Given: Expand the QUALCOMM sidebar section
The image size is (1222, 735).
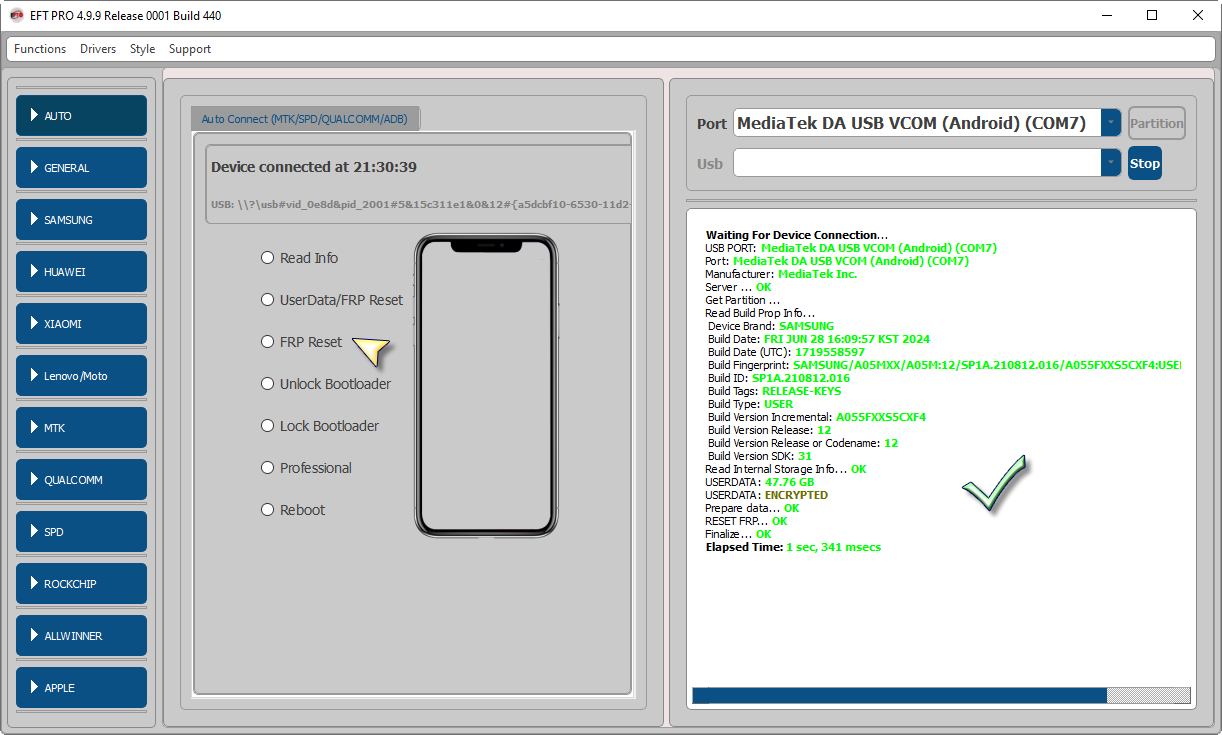Looking at the screenshot, I should 81,480.
